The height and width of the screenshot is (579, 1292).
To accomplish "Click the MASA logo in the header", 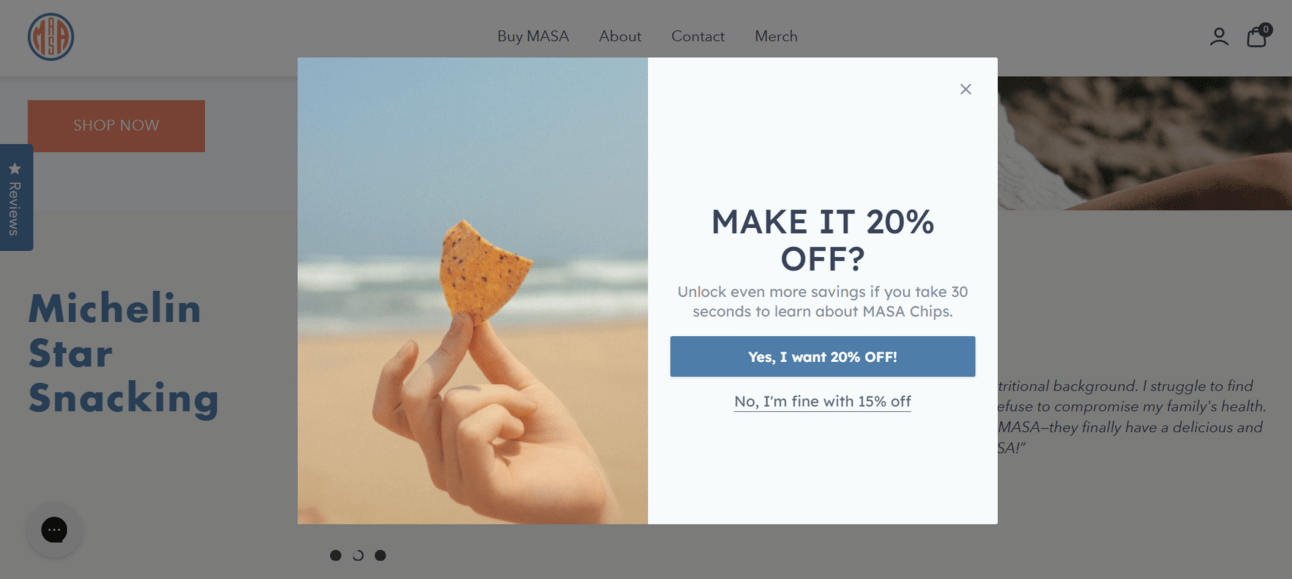I will click(51, 37).
